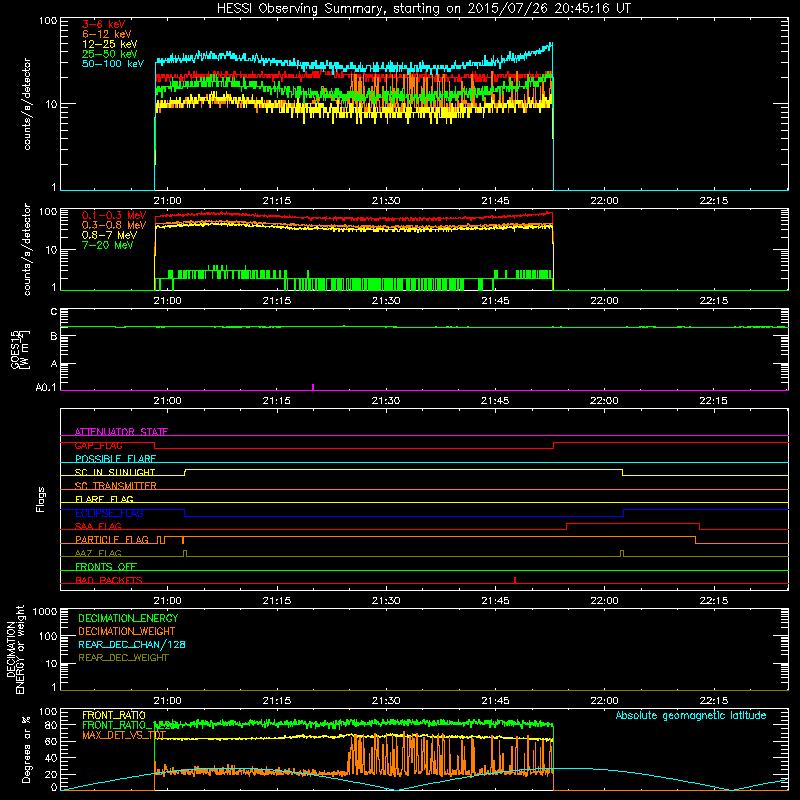Select the DECIMATION_WEIGHT legend label
The height and width of the screenshot is (800, 800).
click(x=127, y=631)
